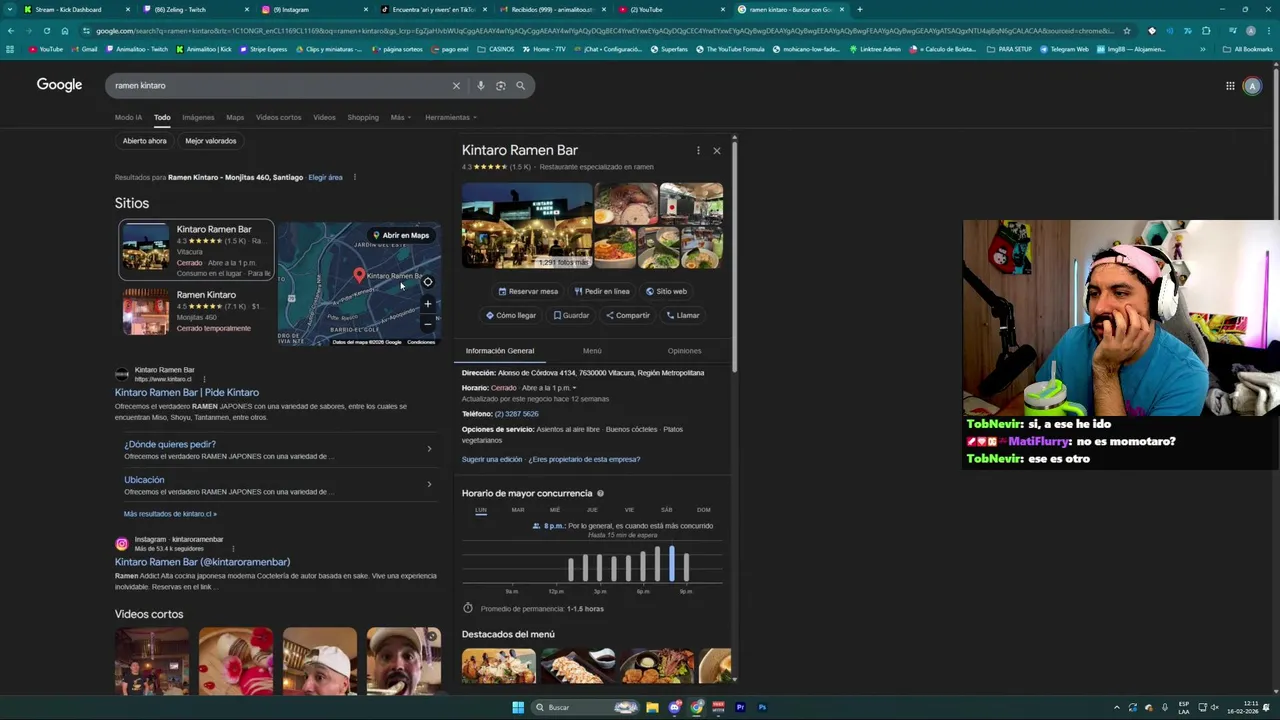Click in the ramen kintaro search field
The width and height of the screenshot is (1280, 720).
pos(280,86)
